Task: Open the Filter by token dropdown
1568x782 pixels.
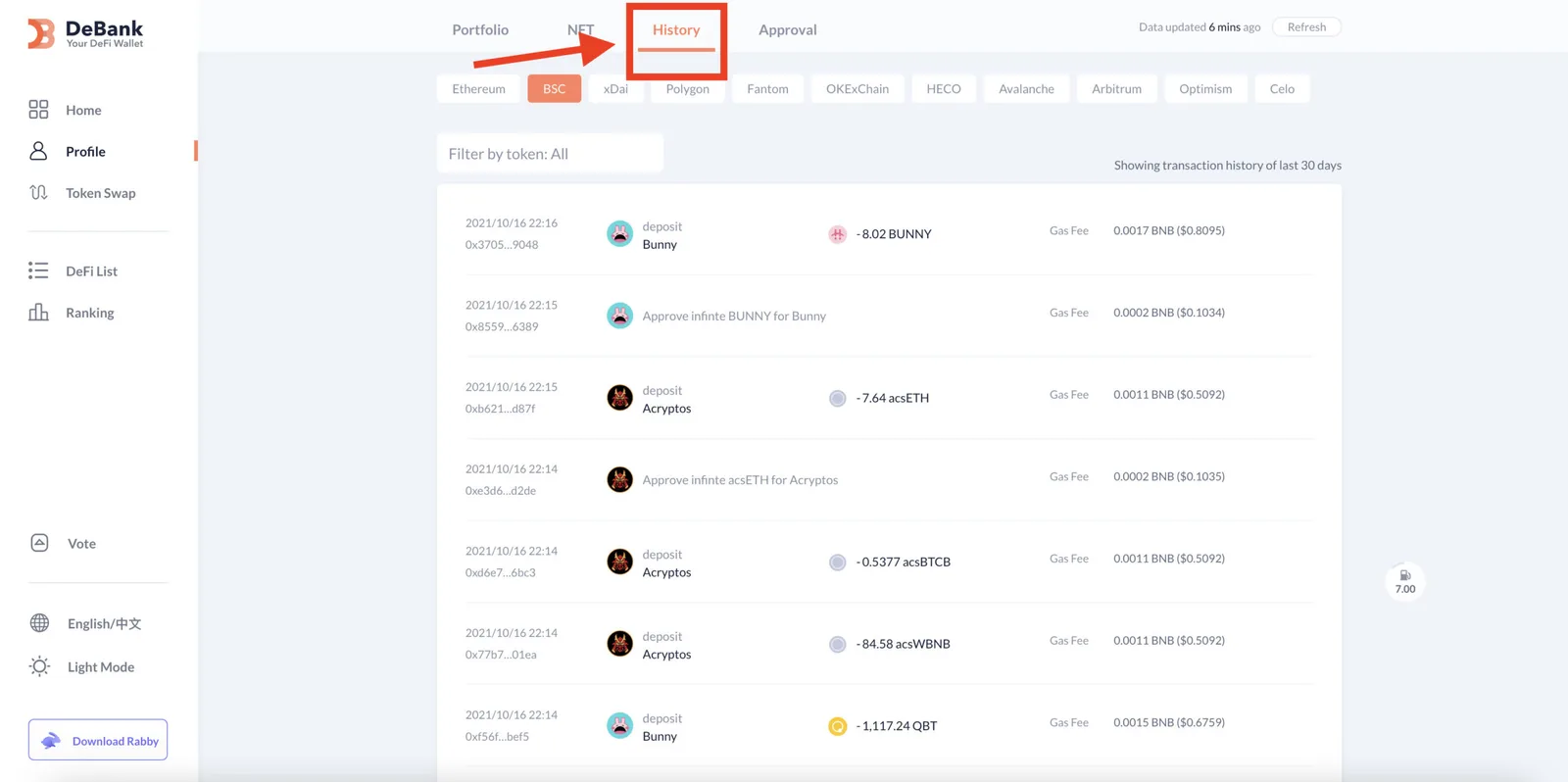Action: [x=550, y=154]
